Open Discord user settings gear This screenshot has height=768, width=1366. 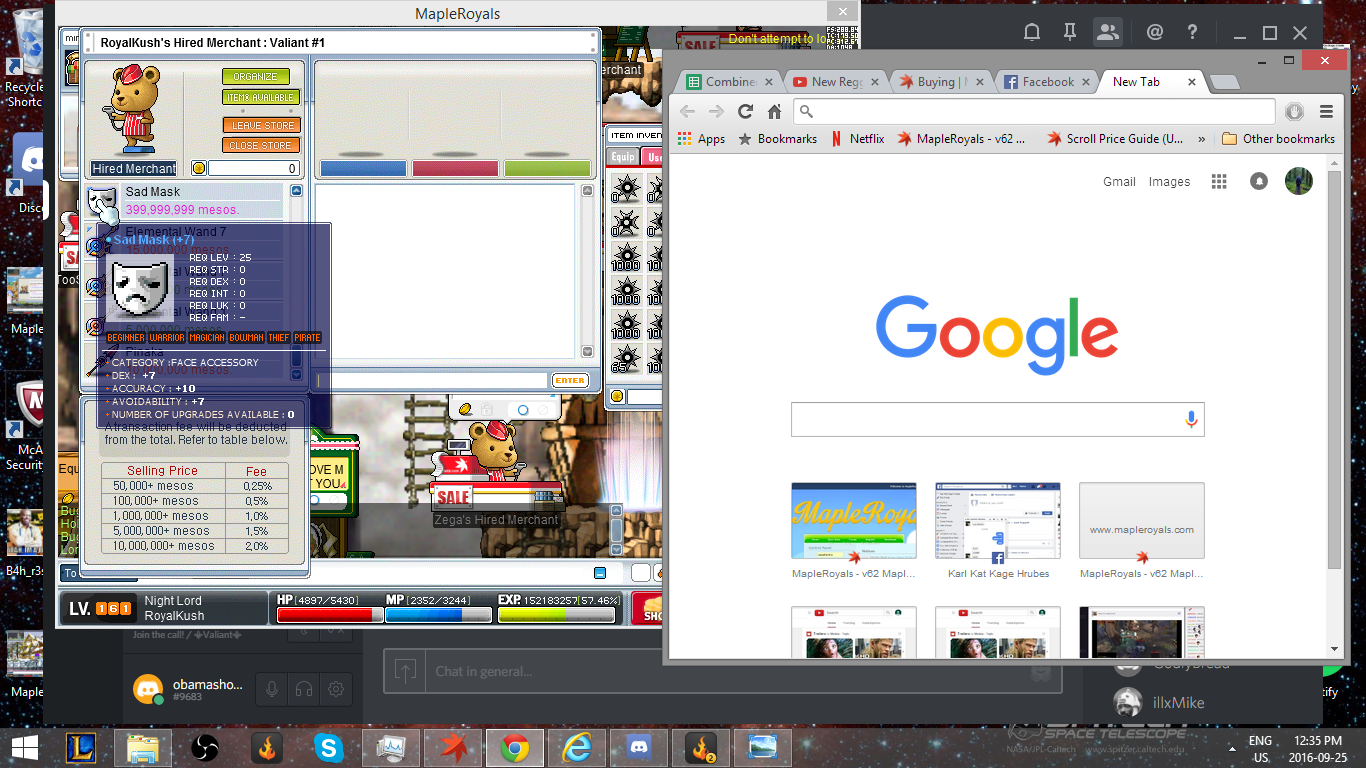click(336, 689)
